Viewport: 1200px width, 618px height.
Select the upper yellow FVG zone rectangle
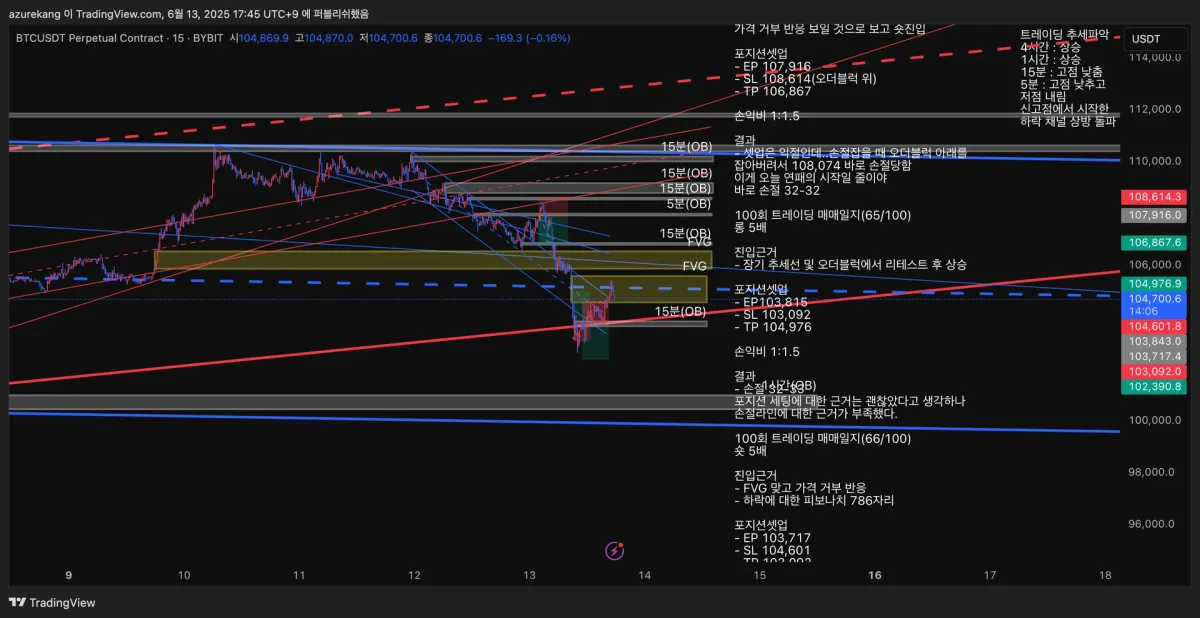click(433, 260)
